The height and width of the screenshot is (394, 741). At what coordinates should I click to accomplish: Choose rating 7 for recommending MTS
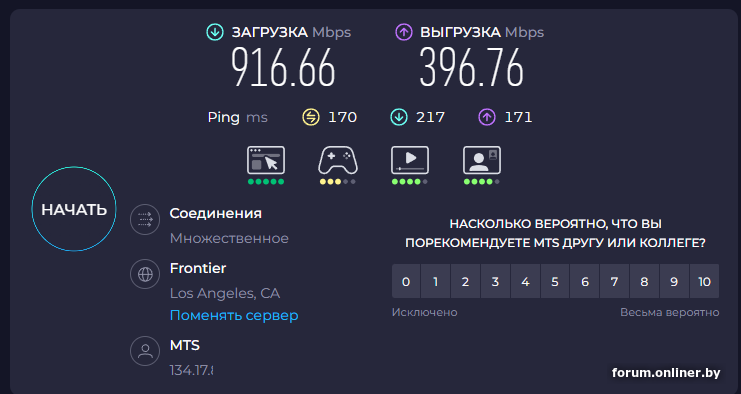pos(614,282)
